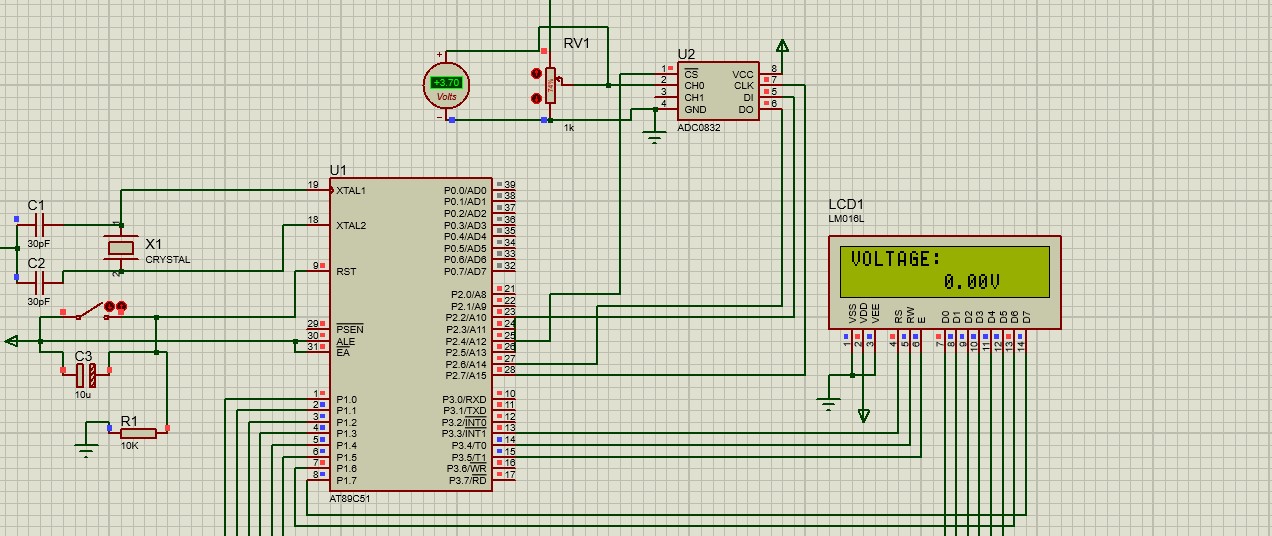Click the ground symbol near the LCD VSS pin
The image size is (1272, 536).
click(x=829, y=403)
